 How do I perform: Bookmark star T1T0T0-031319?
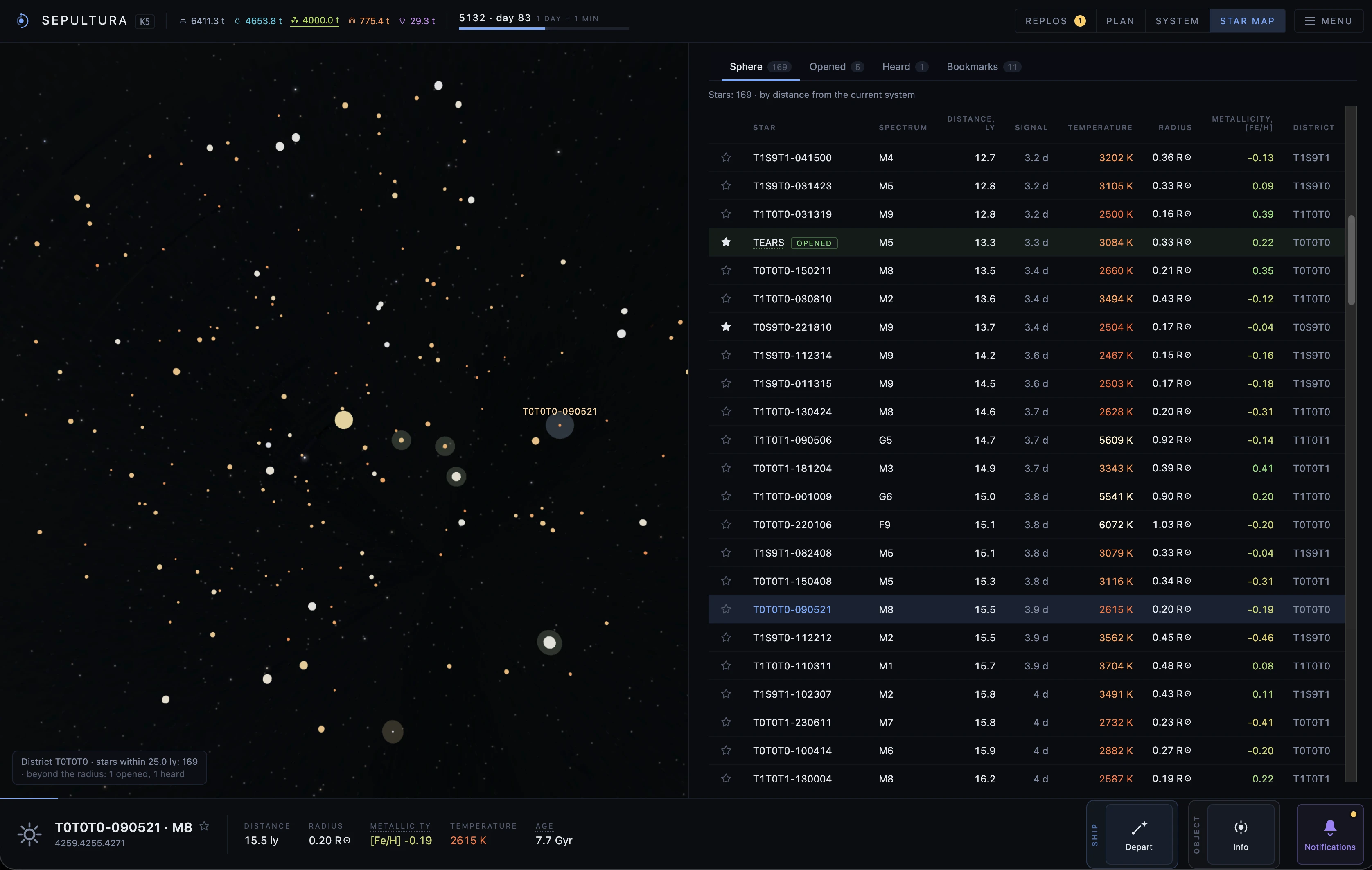coord(726,214)
